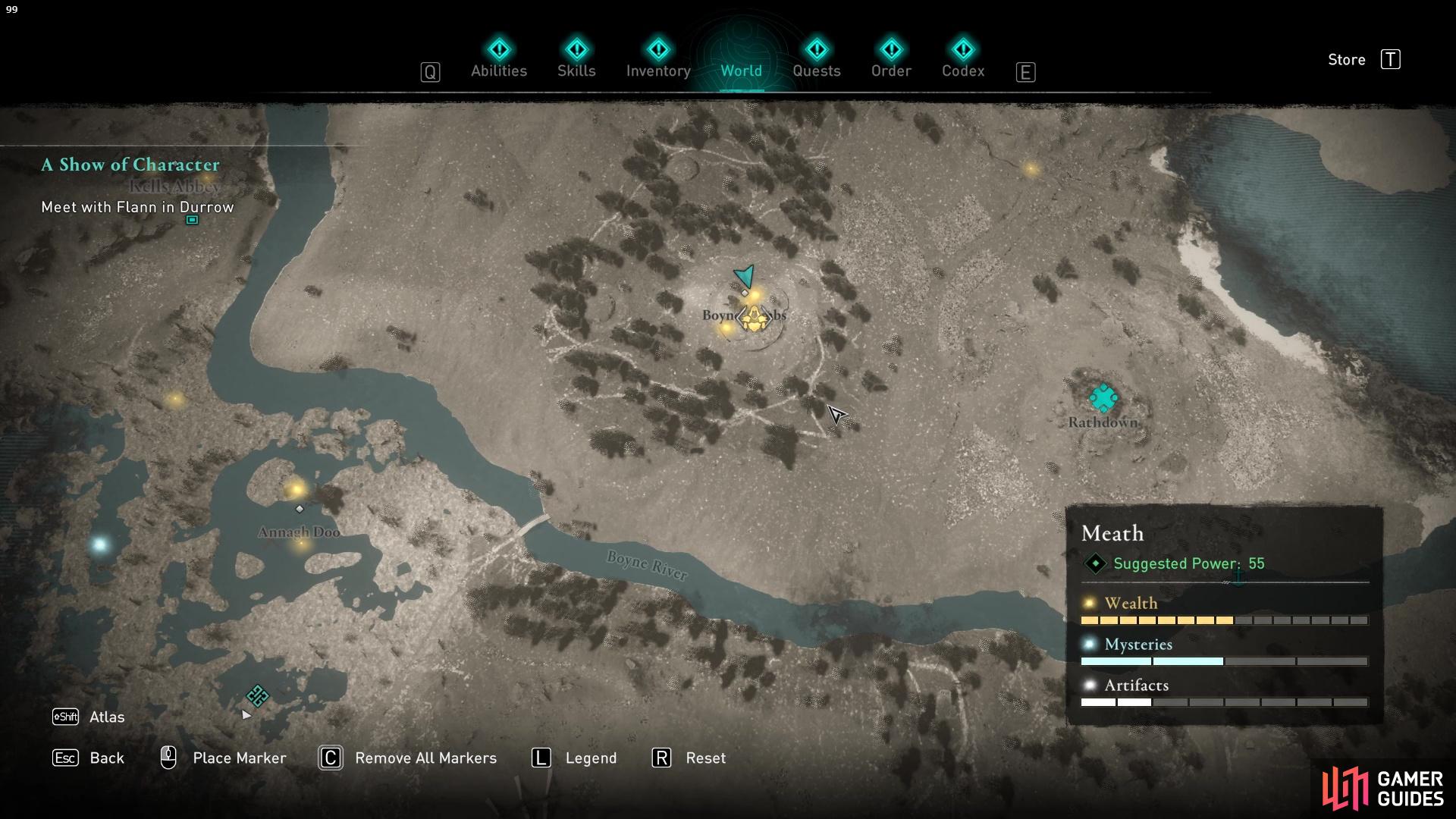Open the Atlas view
1456x819 pixels.
click(107, 717)
